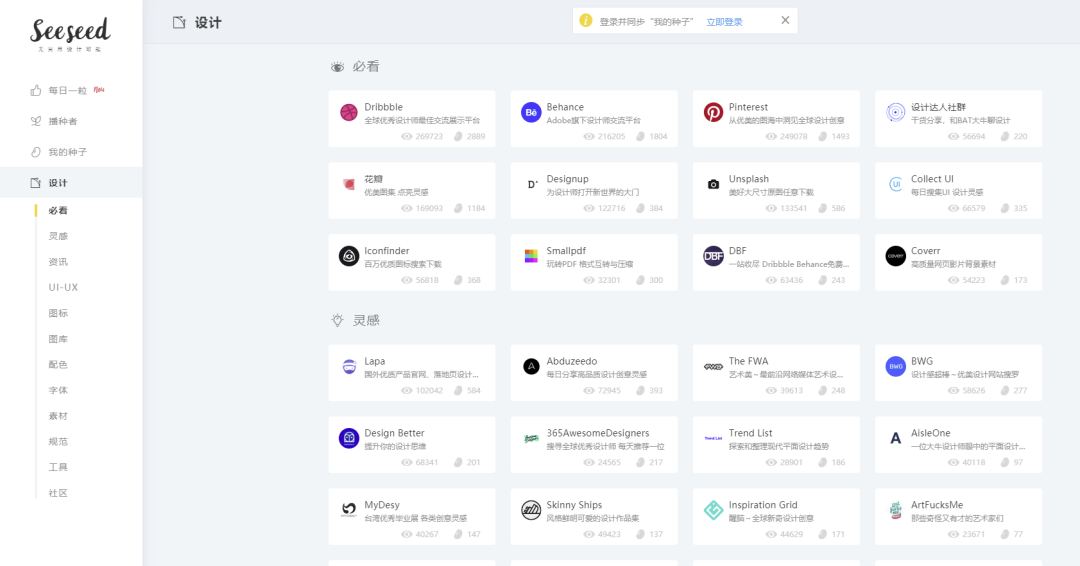Open the Smallpdf card title
The height and width of the screenshot is (566, 1080).
pyautogui.click(x=566, y=251)
